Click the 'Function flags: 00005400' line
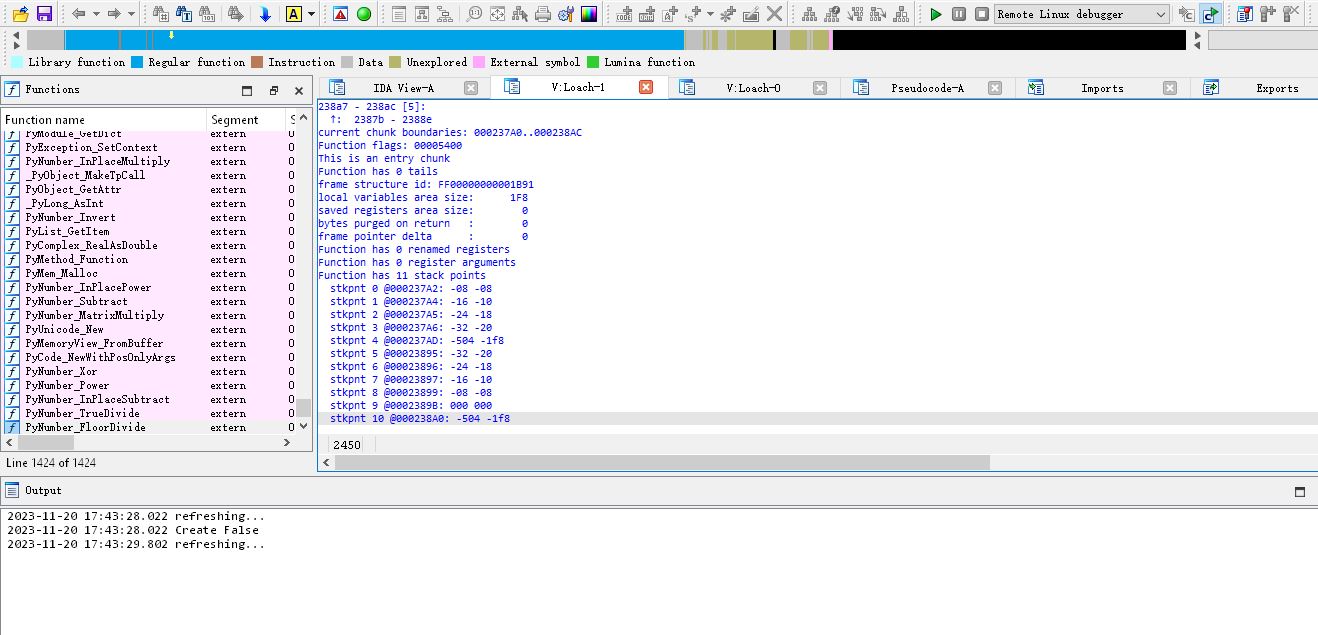The width and height of the screenshot is (1318, 635). pyautogui.click(x=390, y=145)
